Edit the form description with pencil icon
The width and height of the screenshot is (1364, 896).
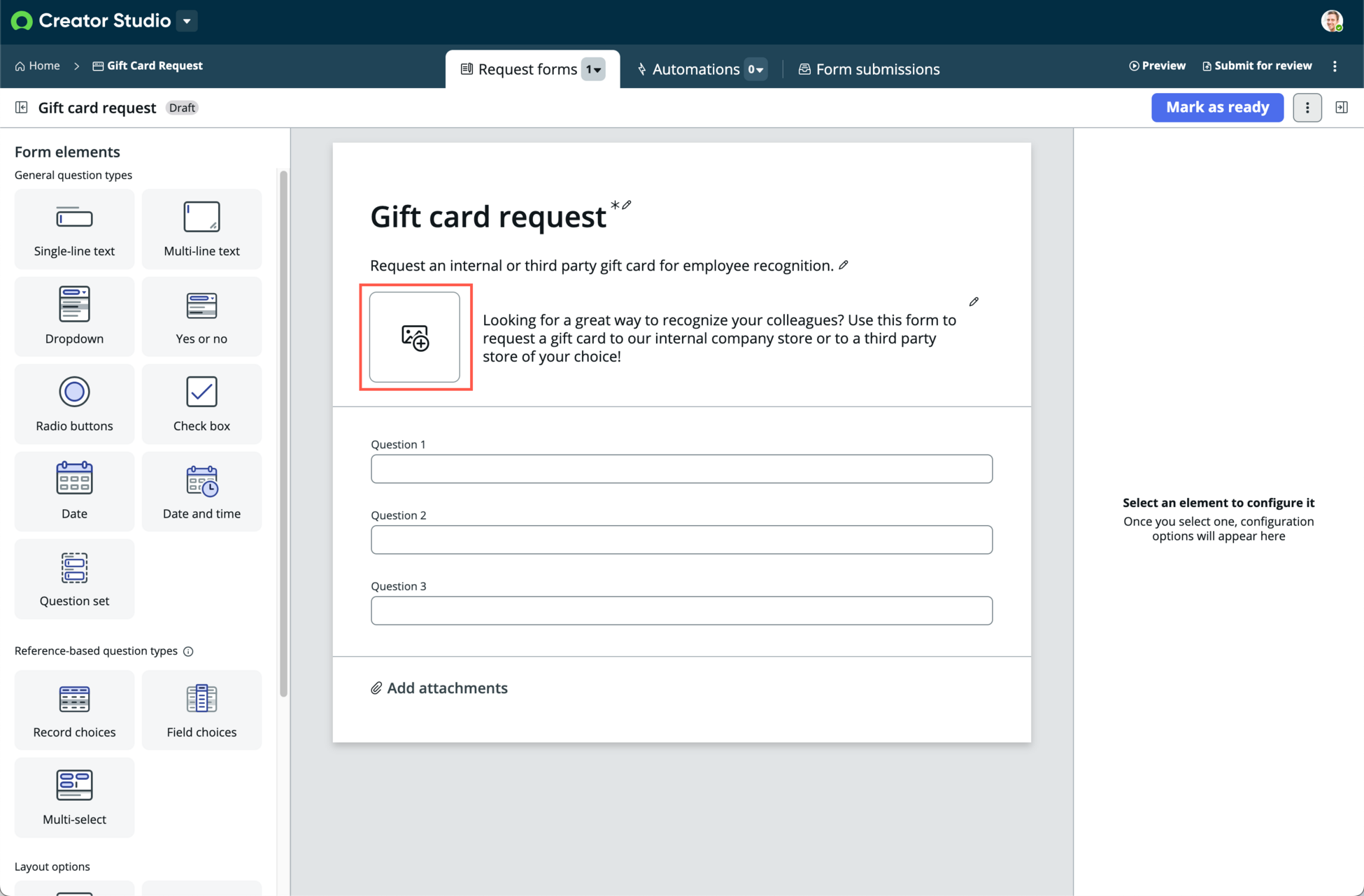pos(844,265)
